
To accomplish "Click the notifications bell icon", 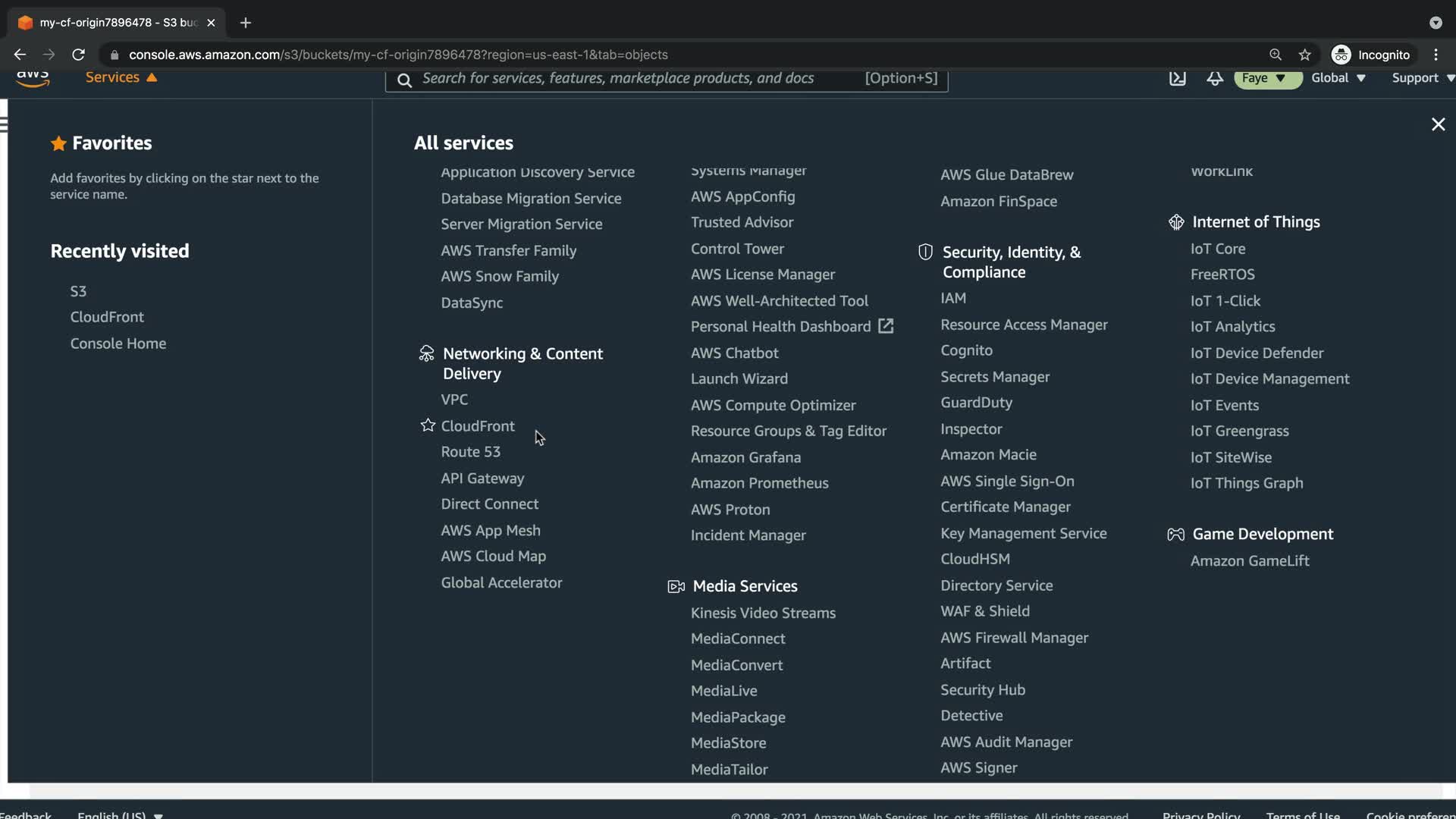I will [1215, 78].
